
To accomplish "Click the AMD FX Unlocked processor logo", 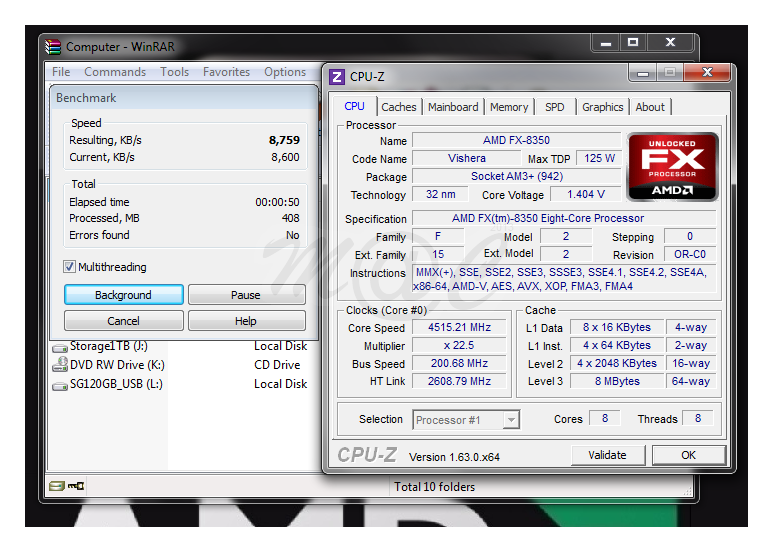I will point(672,167).
